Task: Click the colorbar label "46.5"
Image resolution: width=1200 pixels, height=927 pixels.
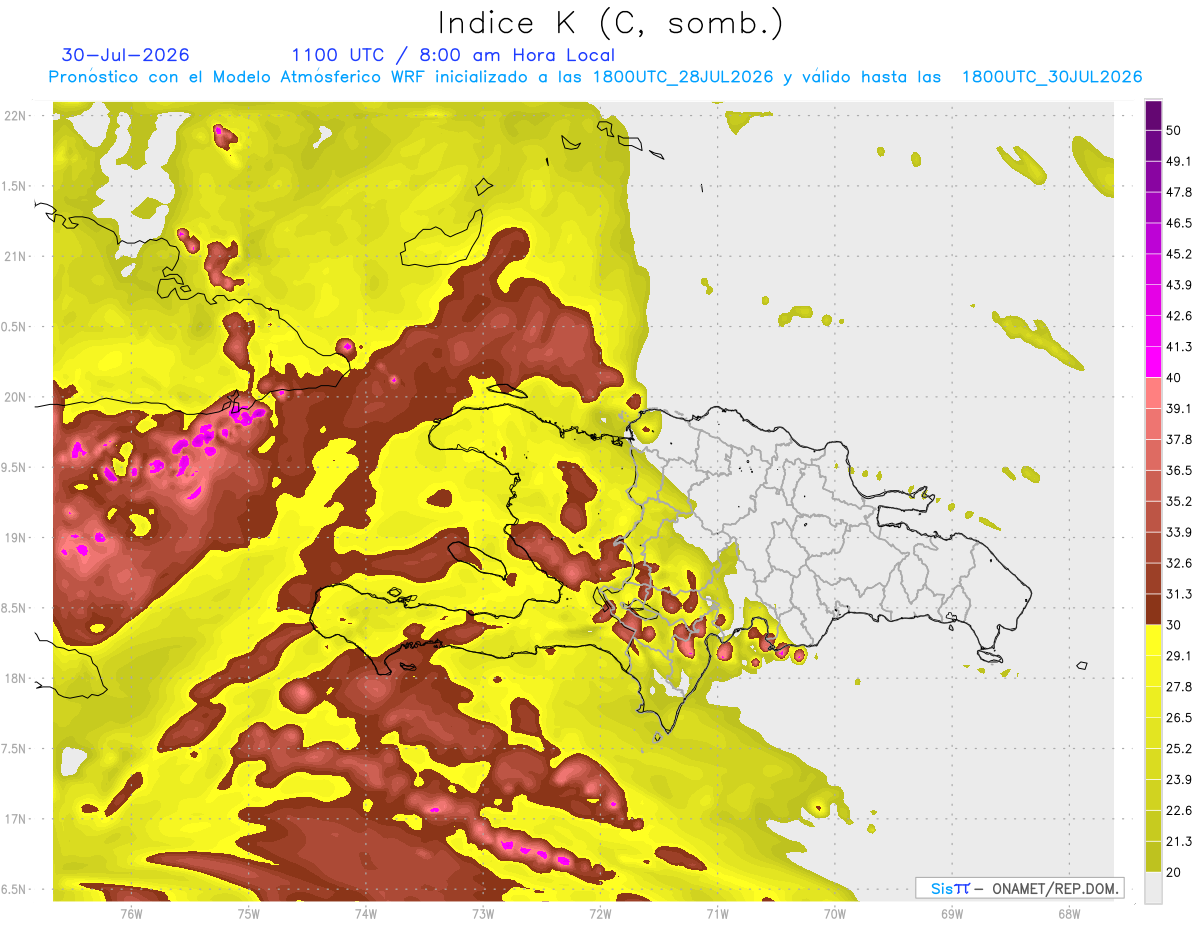Action: pyautogui.click(x=1178, y=223)
